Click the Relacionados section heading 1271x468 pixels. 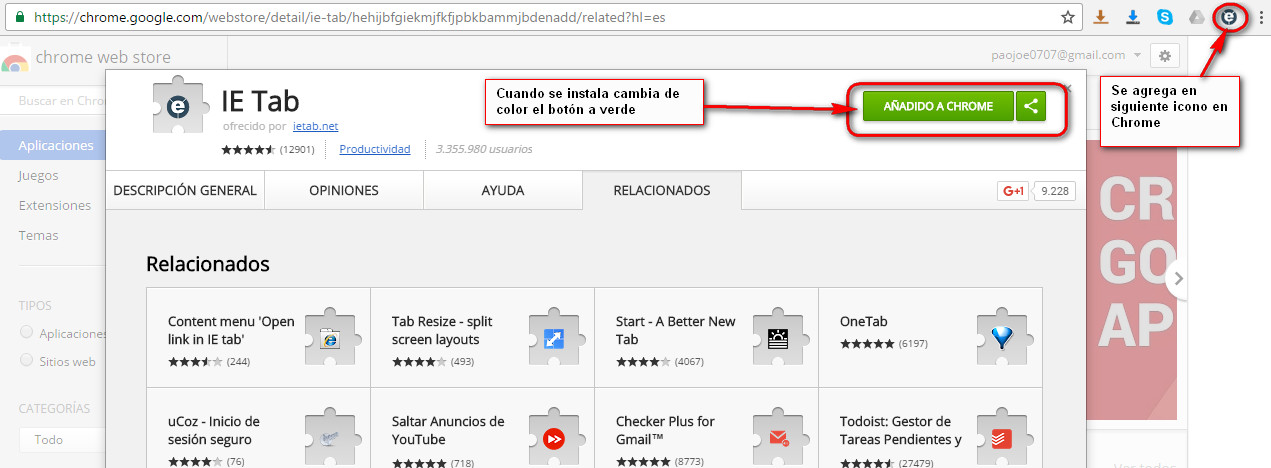208,264
